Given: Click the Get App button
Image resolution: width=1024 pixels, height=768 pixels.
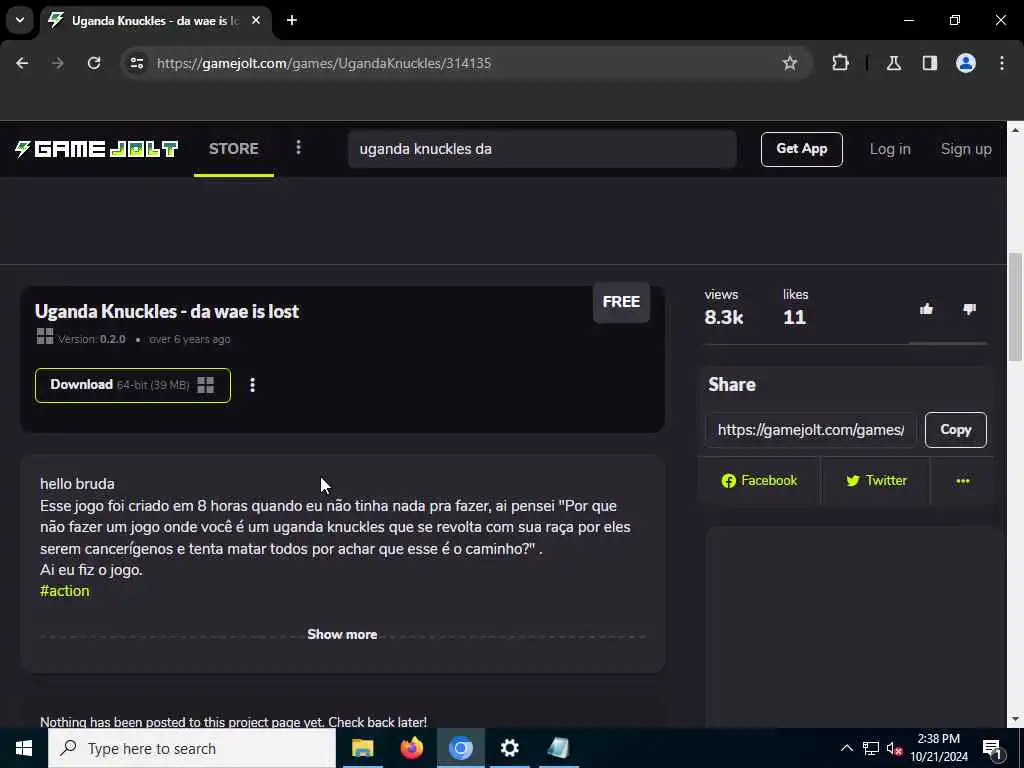Looking at the screenshot, I should point(801,149).
